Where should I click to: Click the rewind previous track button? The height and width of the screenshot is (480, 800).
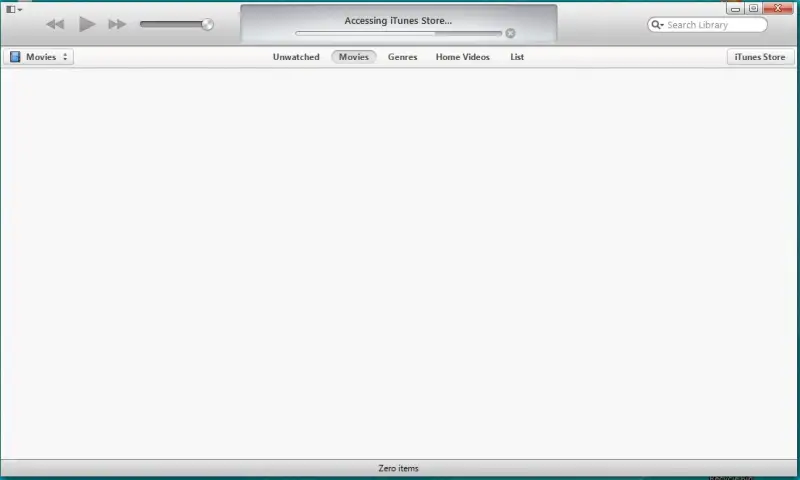[55, 24]
